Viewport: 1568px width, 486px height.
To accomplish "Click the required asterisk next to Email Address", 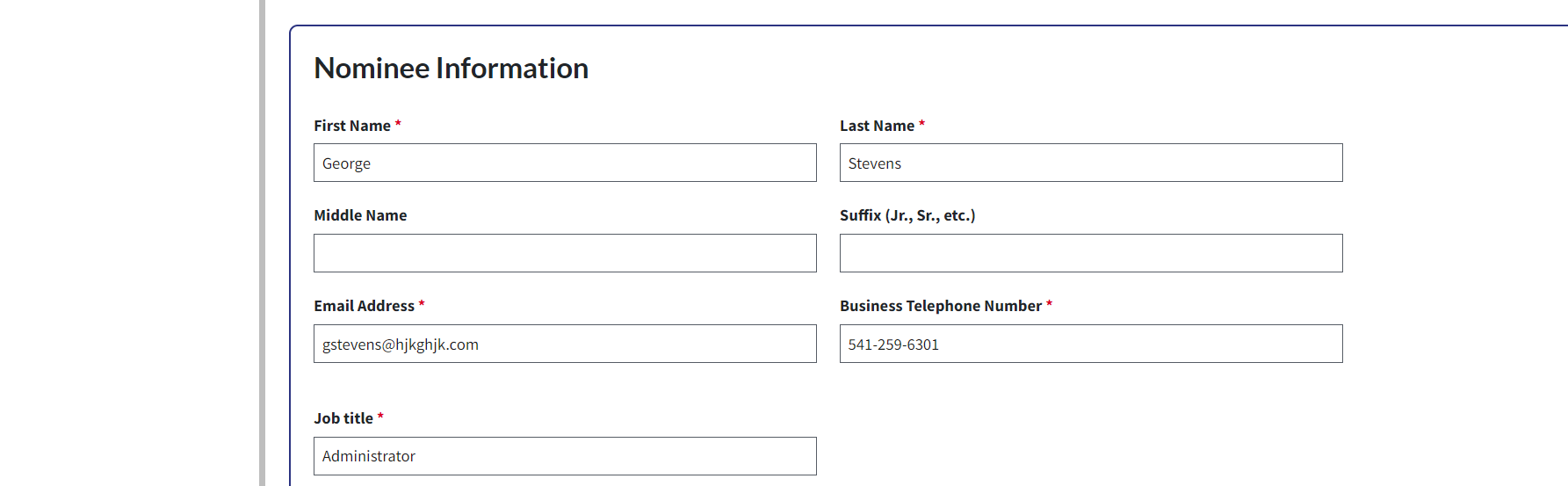I will point(422,304).
